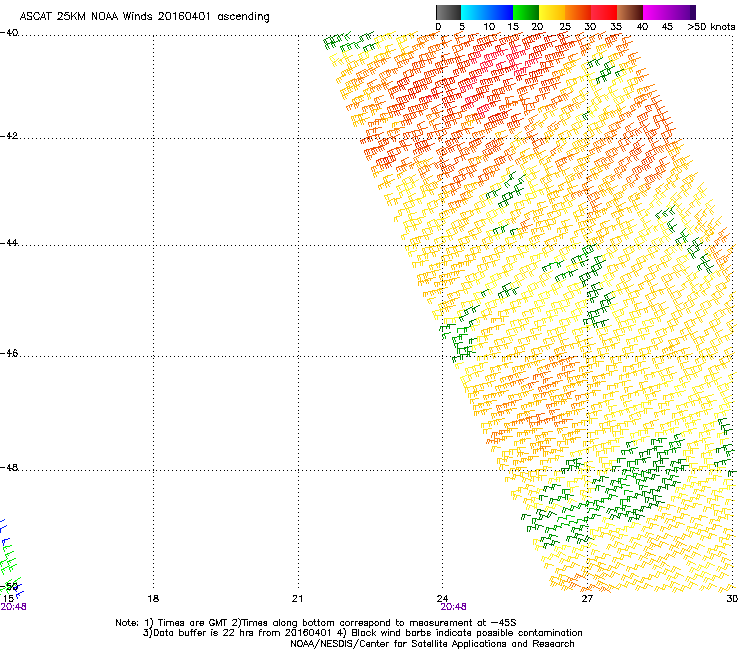The height and width of the screenshot is (650, 740).
Task: Click the 20:48 time under longitude 15
Action: [x=13, y=607]
